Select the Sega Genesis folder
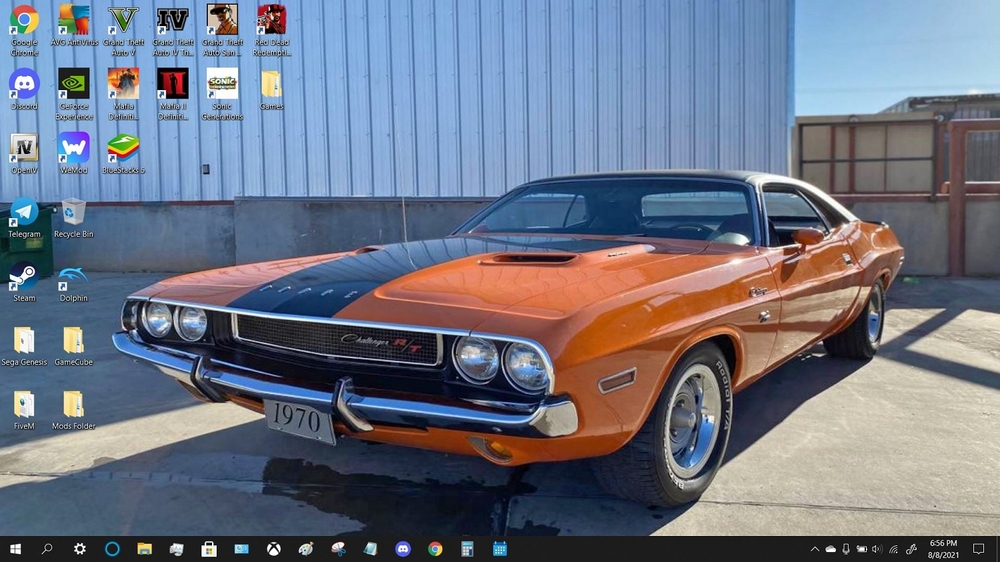 pos(24,340)
